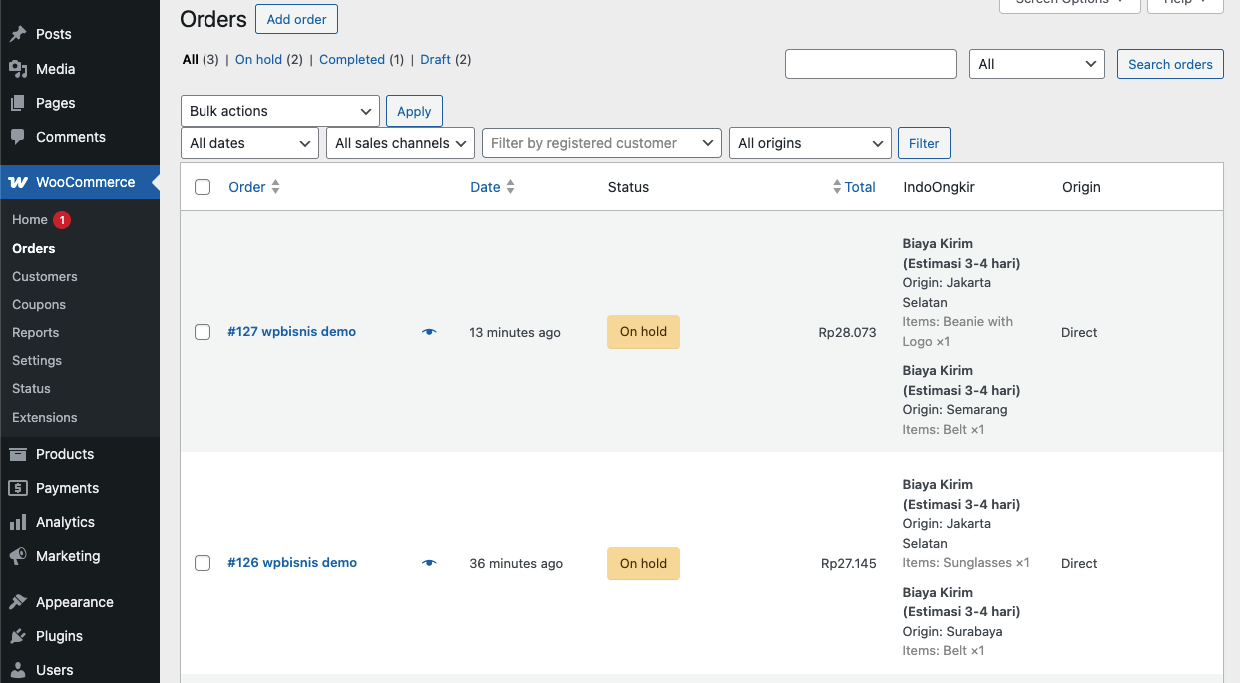
Task: Click the Comments bubble icon
Action: tap(18, 137)
